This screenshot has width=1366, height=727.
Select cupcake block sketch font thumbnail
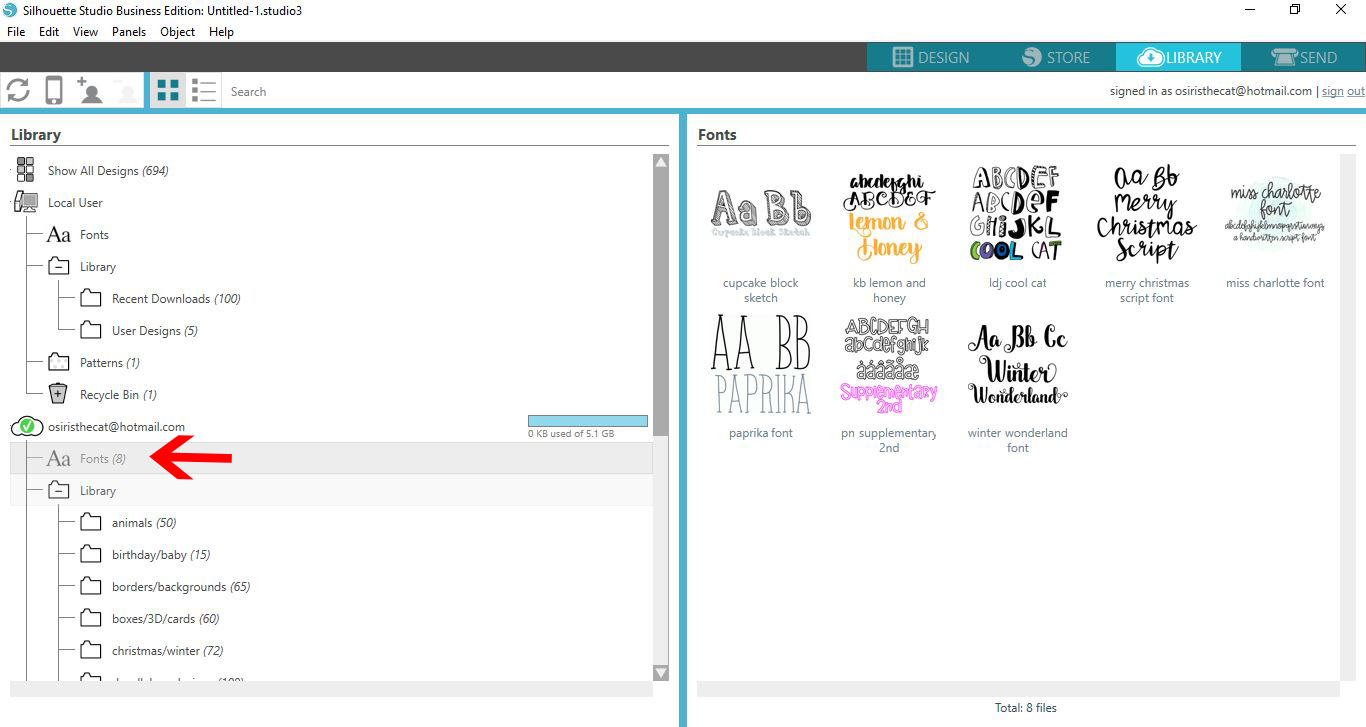761,214
